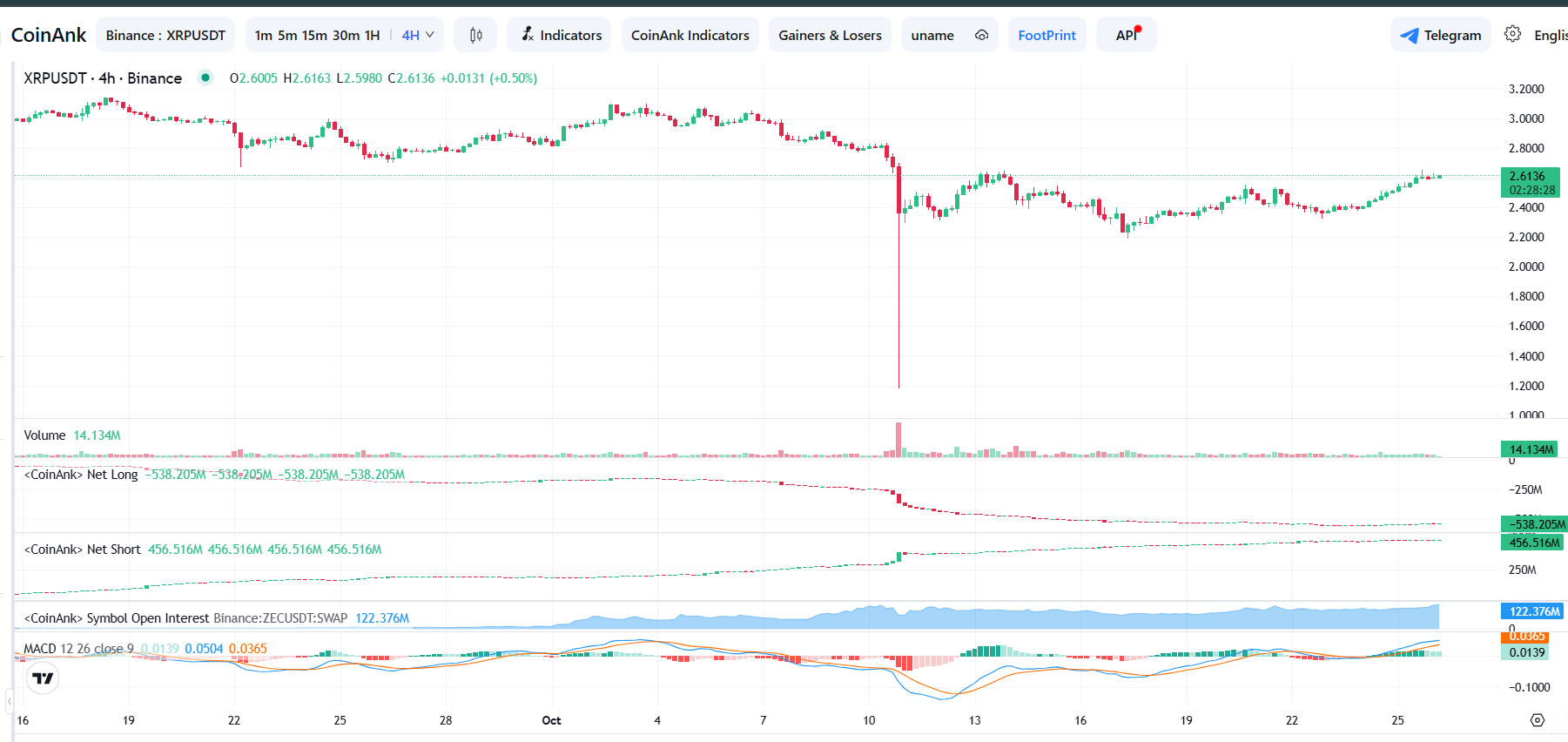Click the MACD indicator legend label
1568x742 pixels.
pyautogui.click(x=78, y=649)
